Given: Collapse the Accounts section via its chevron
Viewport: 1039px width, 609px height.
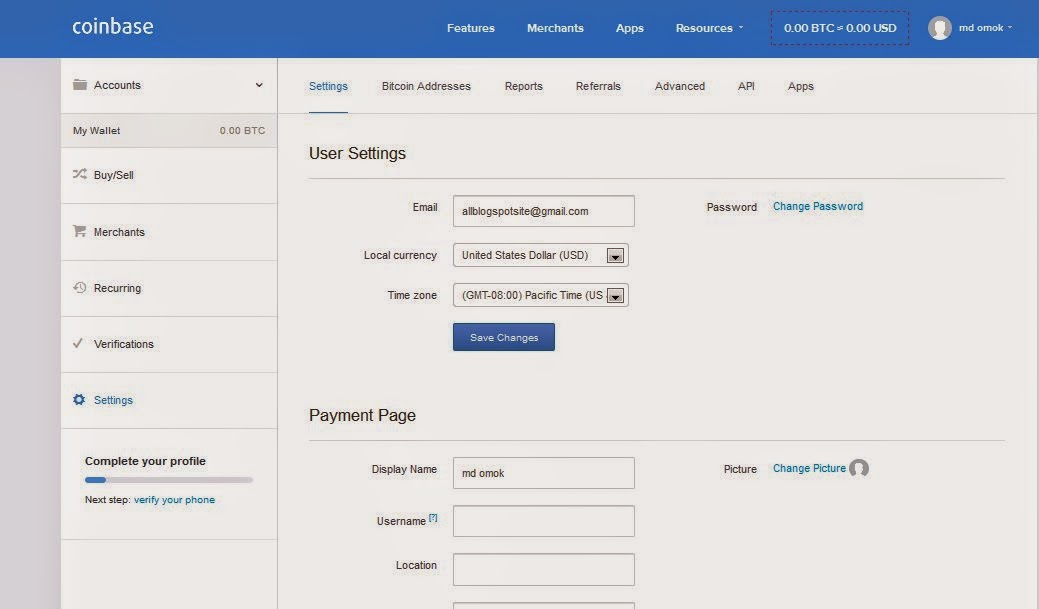Looking at the screenshot, I should [x=259, y=85].
